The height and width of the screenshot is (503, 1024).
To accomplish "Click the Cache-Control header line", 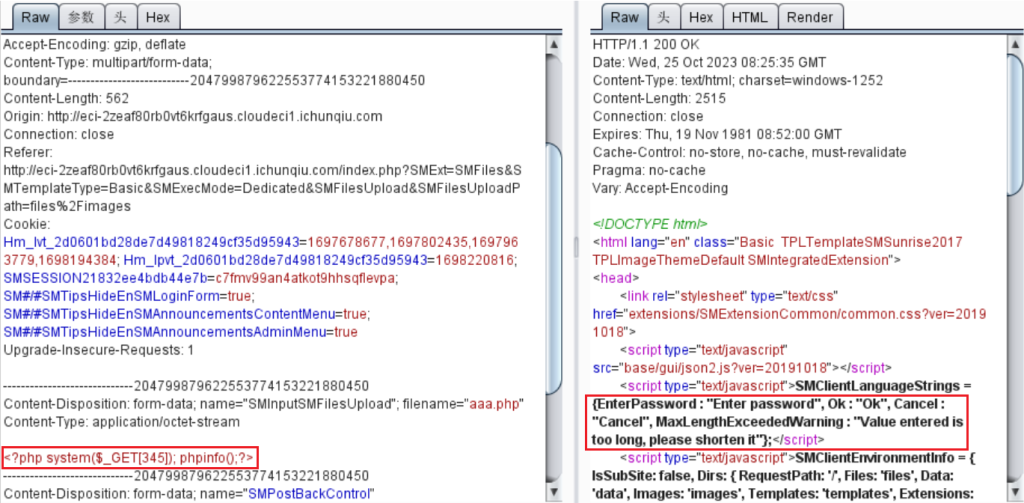I will (x=749, y=152).
